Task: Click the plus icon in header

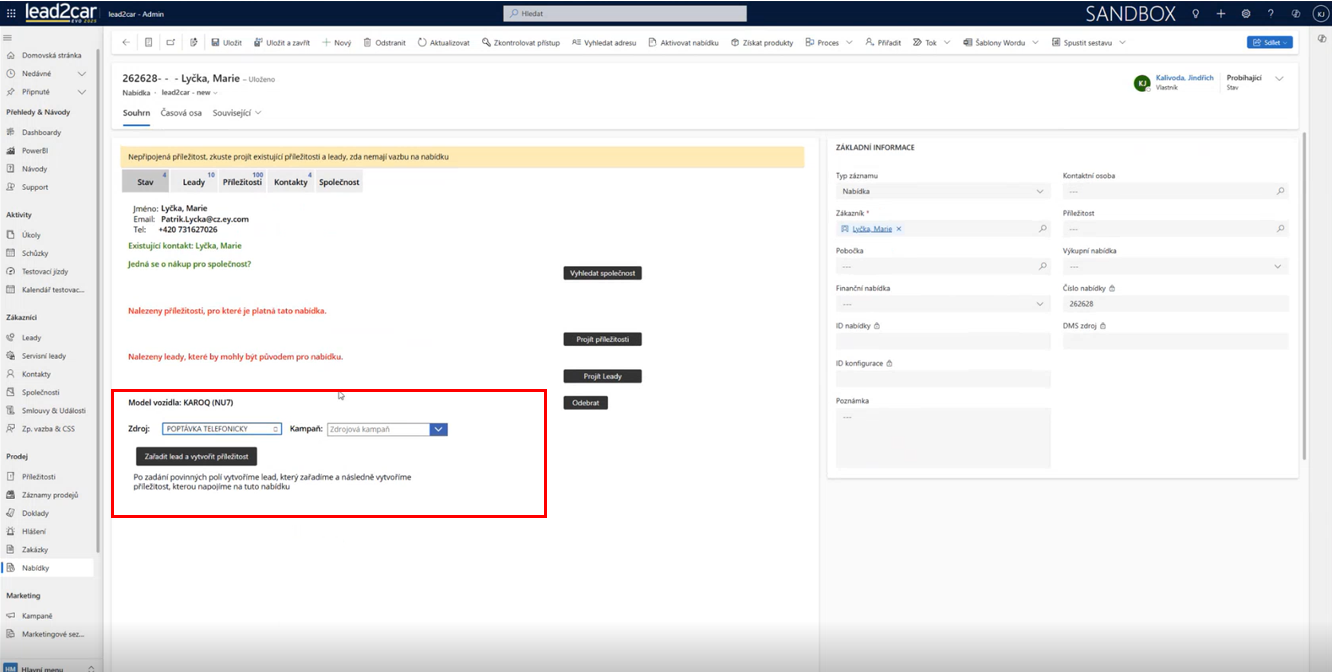Action: [1220, 14]
